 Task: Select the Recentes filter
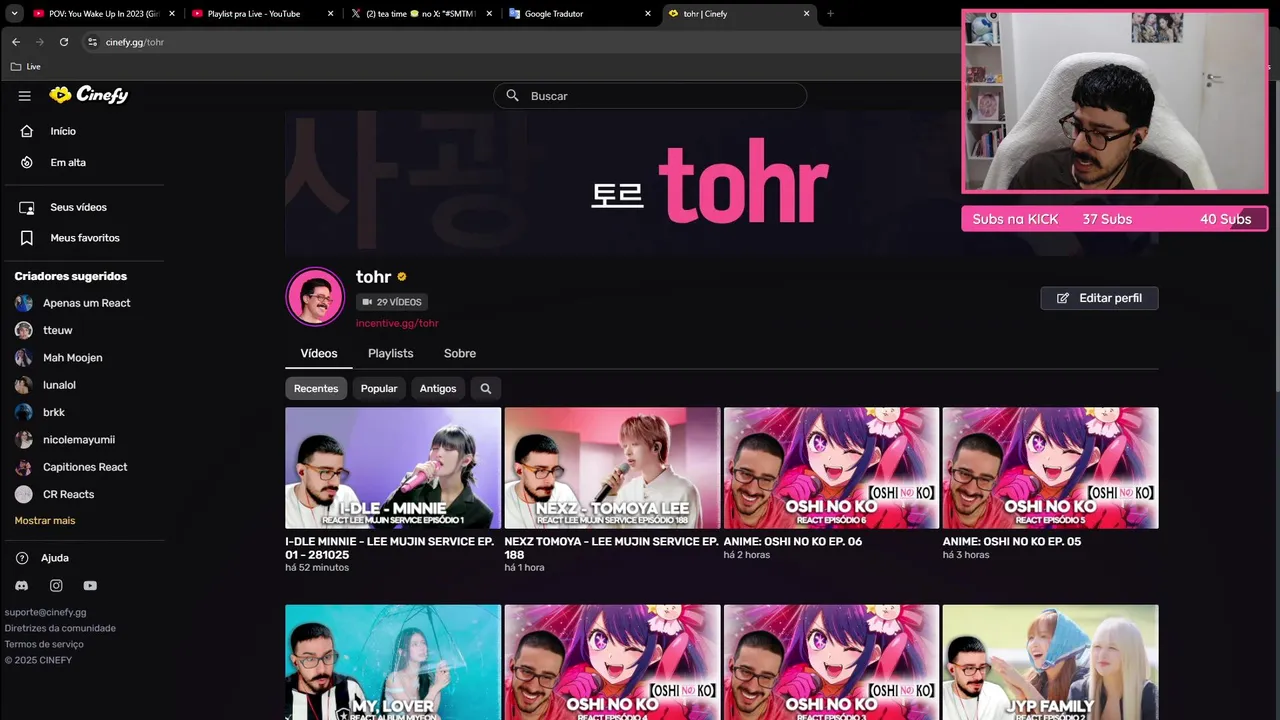(x=316, y=388)
